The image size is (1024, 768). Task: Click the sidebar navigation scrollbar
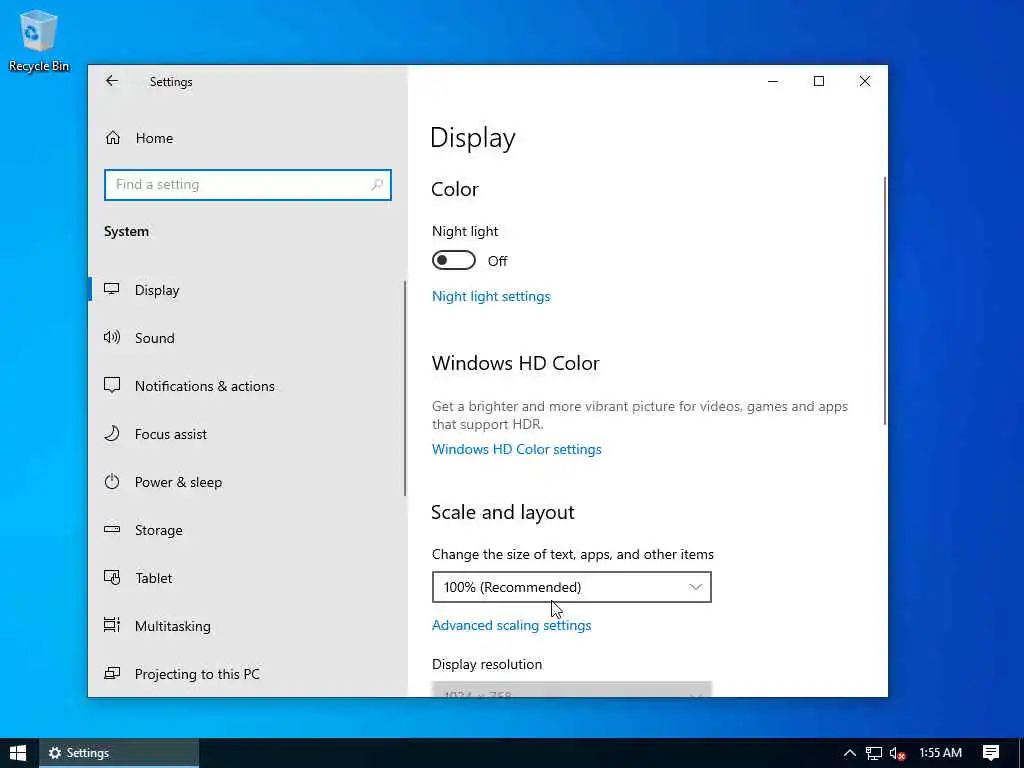pyautogui.click(x=405, y=389)
